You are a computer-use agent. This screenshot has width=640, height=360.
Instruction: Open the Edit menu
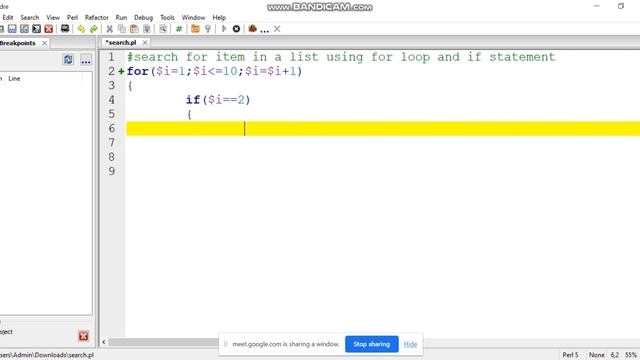click(x=8, y=18)
